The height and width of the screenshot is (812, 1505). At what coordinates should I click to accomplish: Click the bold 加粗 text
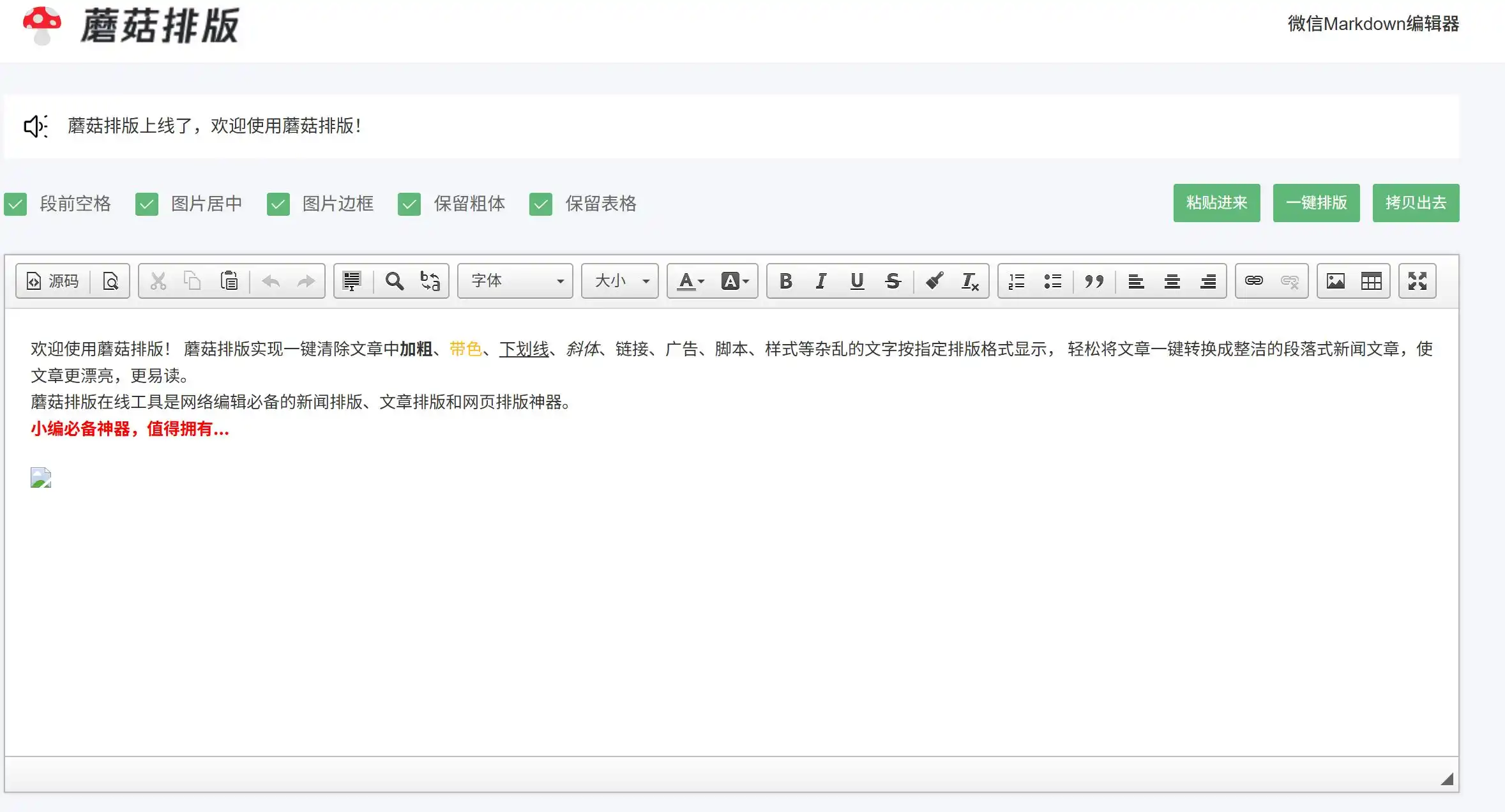coord(416,349)
